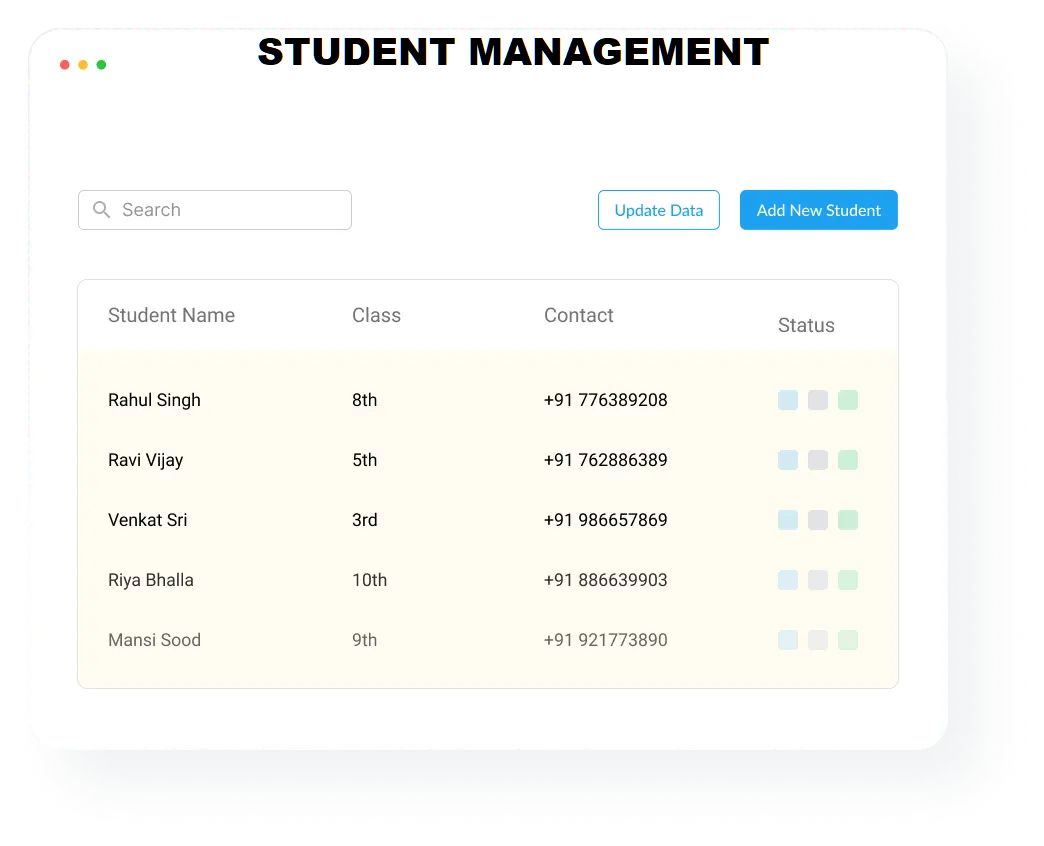Click the green status square for Riya Bhalla
Viewport: 1044px width, 846px height.
(848, 580)
